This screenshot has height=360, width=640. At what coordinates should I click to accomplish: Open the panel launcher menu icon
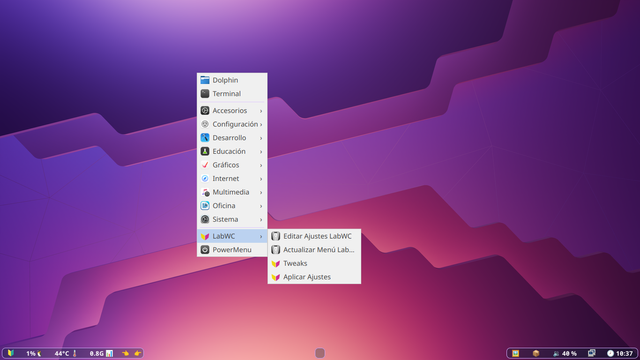tap(11, 353)
